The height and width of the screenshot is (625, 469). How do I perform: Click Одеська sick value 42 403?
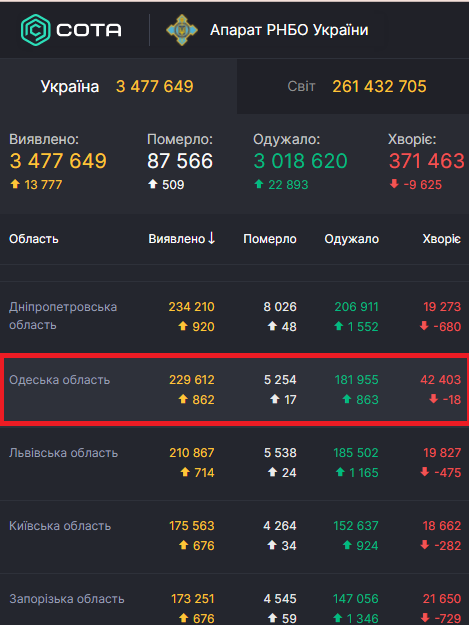(440, 380)
